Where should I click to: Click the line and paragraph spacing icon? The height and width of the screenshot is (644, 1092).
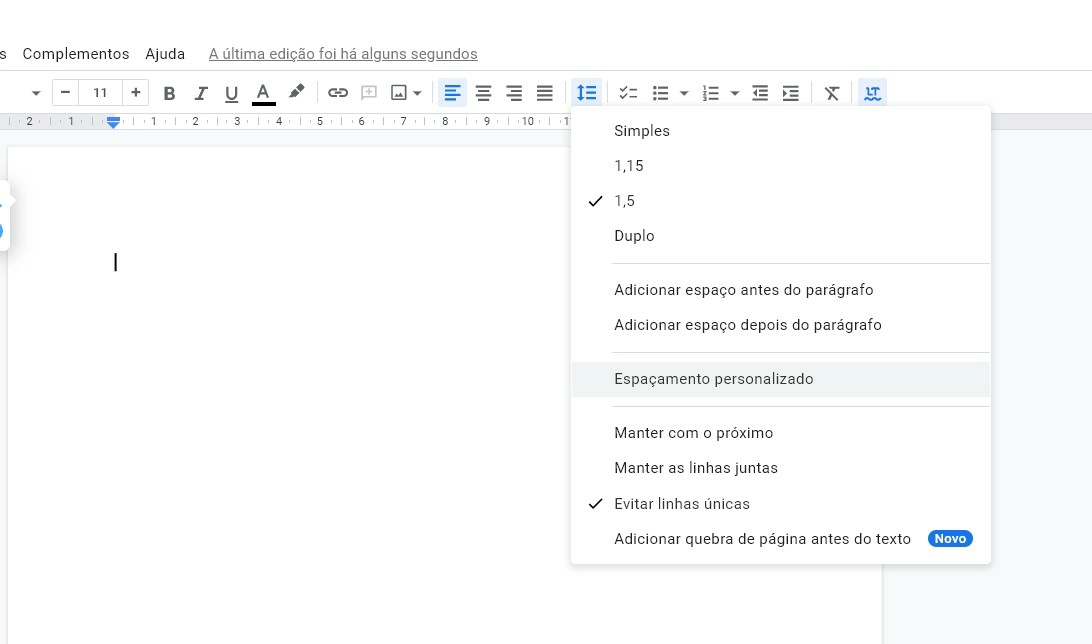(586, 93)
